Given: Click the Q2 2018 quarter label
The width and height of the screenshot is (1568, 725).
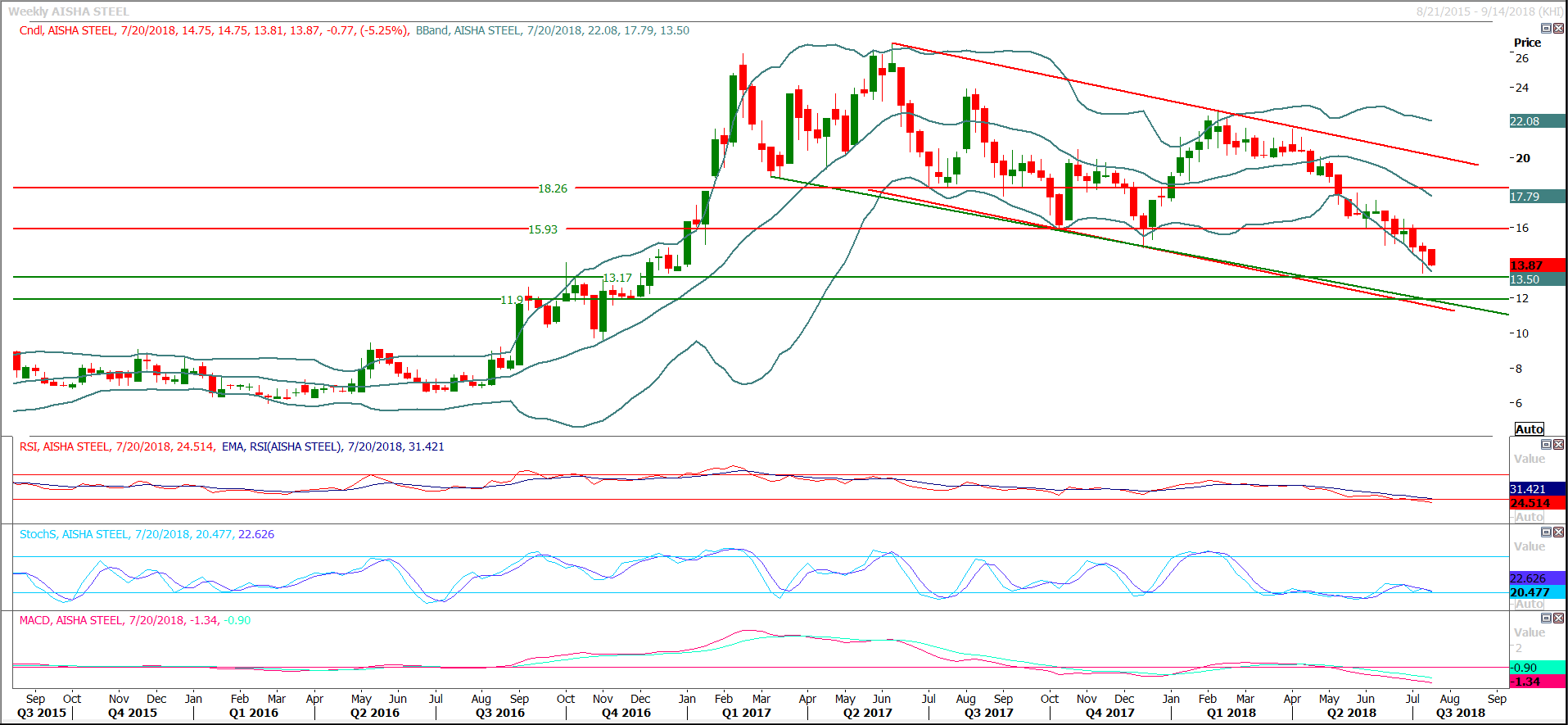Looking at the screenshot, I should (x=1352, y=713).
